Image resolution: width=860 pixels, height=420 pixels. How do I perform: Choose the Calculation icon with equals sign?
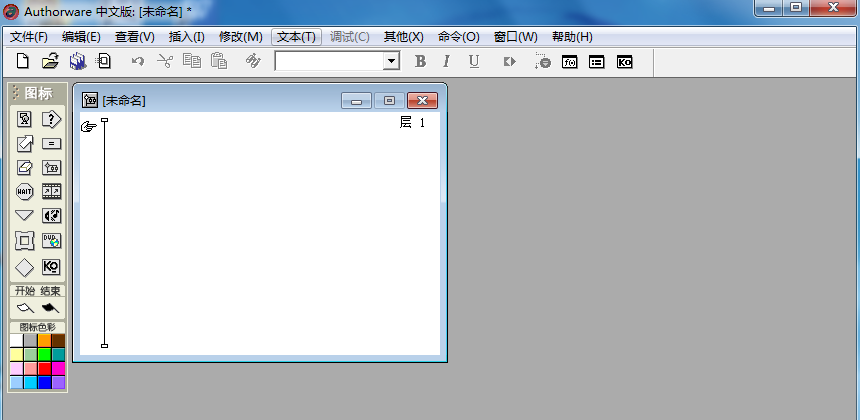click(x=51, y=143)
